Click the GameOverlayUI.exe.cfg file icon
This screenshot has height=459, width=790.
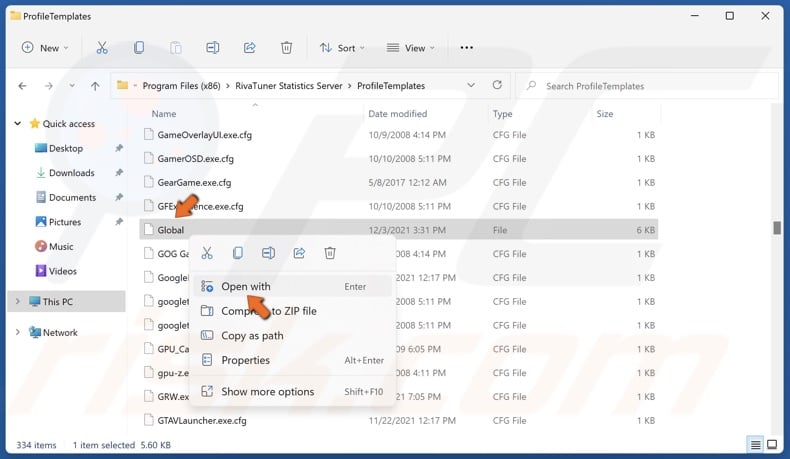point(148,135)
